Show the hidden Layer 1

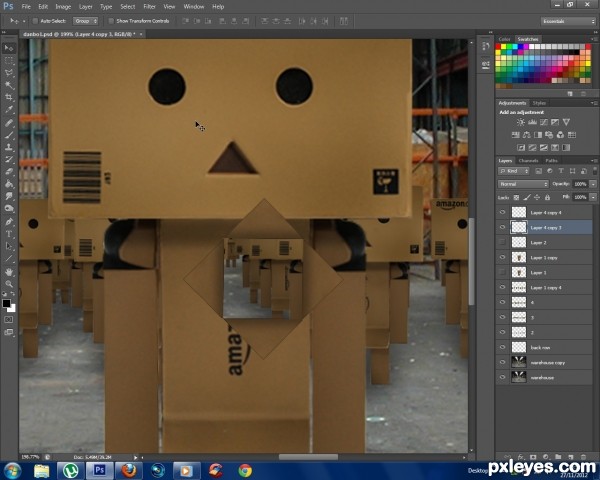(x=502, y=272)
